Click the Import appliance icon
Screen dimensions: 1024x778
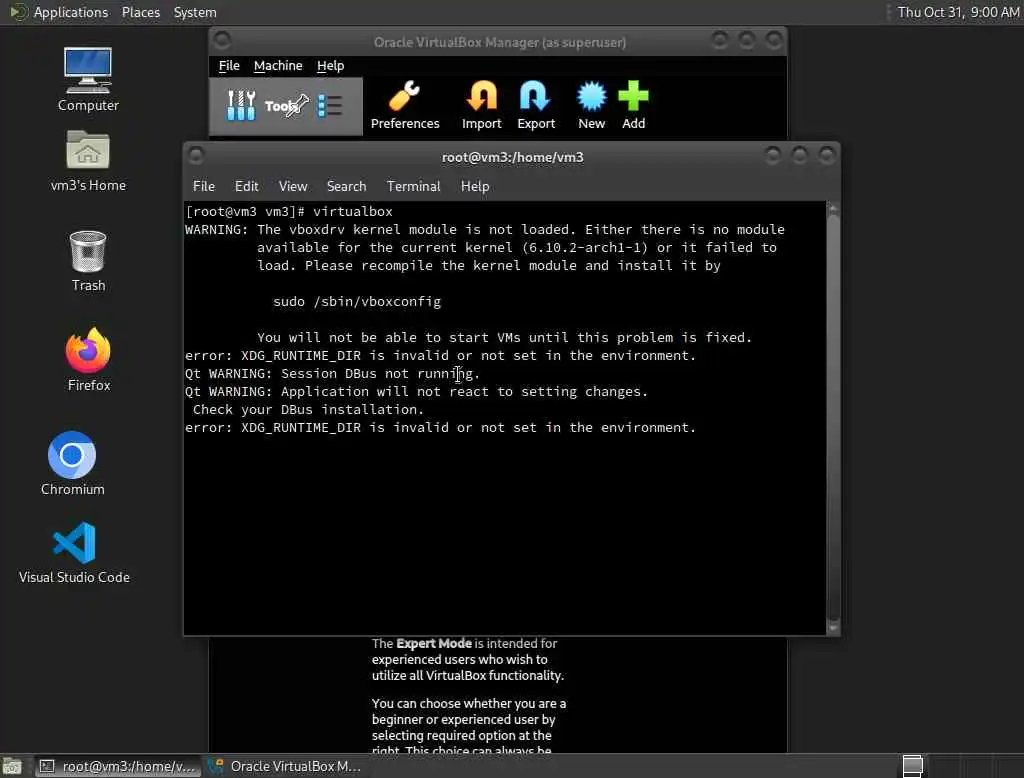tap(481, 105)
